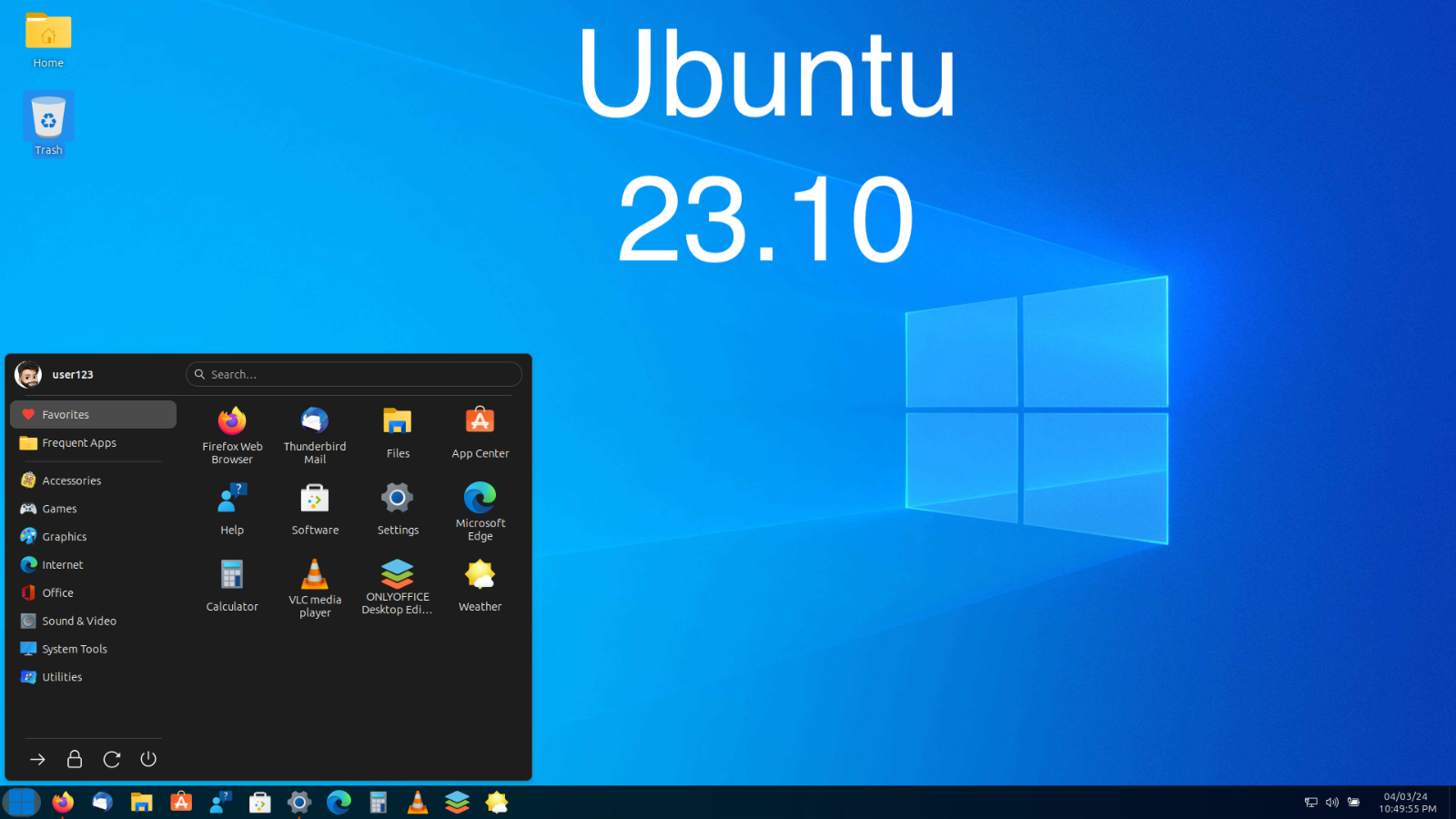
Task: Click the Windows-style start button on taskbar
Action: click(22, 803)
